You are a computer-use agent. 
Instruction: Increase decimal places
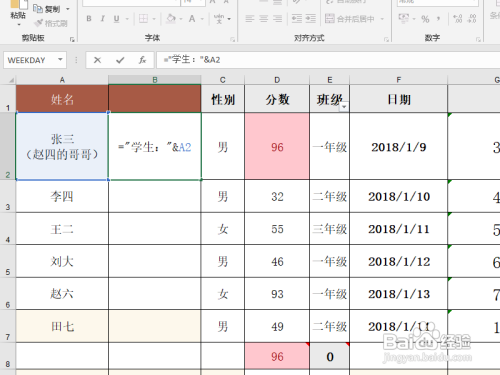458,19
